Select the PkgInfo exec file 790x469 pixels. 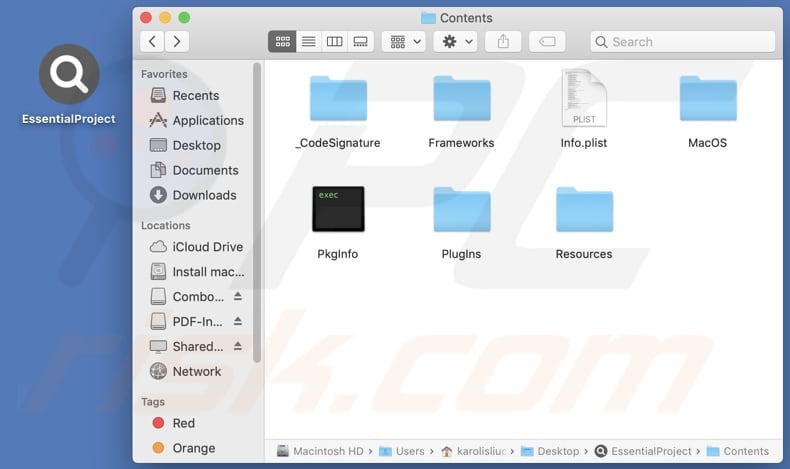(x=338, y=210)
